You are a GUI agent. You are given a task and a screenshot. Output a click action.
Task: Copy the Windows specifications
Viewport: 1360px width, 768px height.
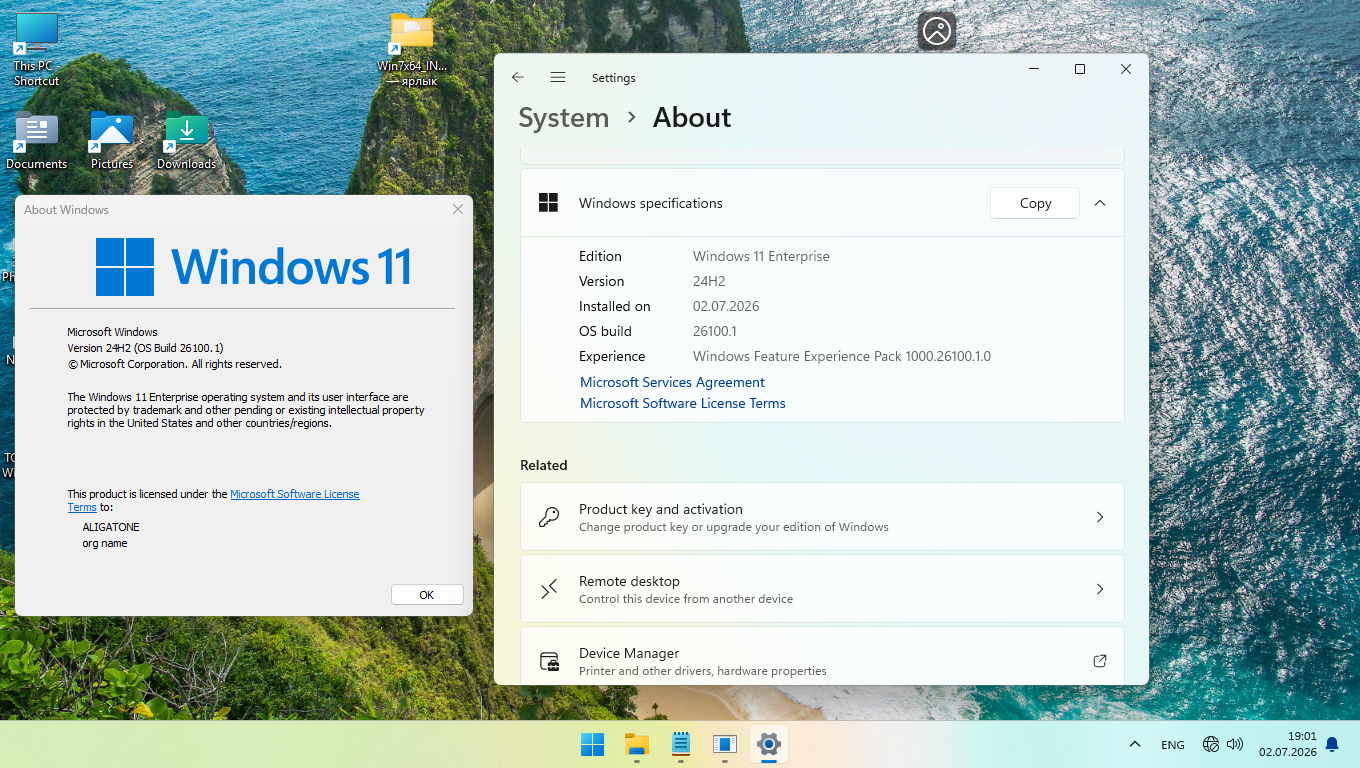tap(1035, 203)
